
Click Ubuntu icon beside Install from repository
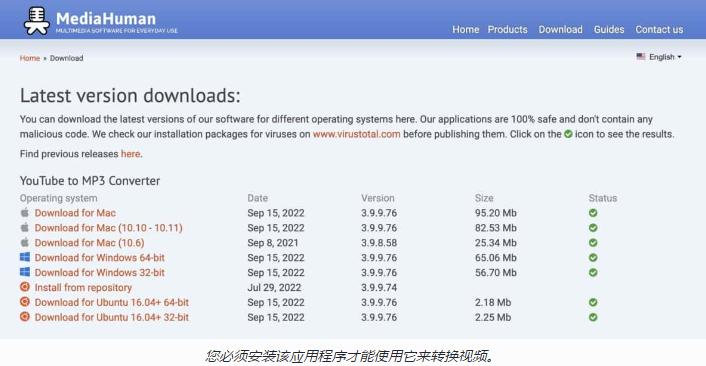[x=25, y=287]
